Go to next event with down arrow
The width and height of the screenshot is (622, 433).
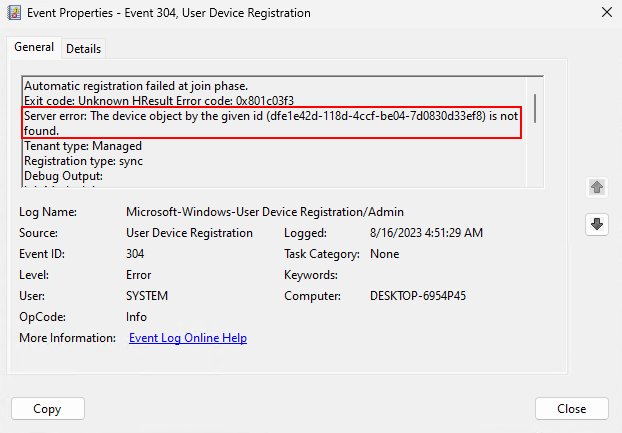tap(597, 225)
